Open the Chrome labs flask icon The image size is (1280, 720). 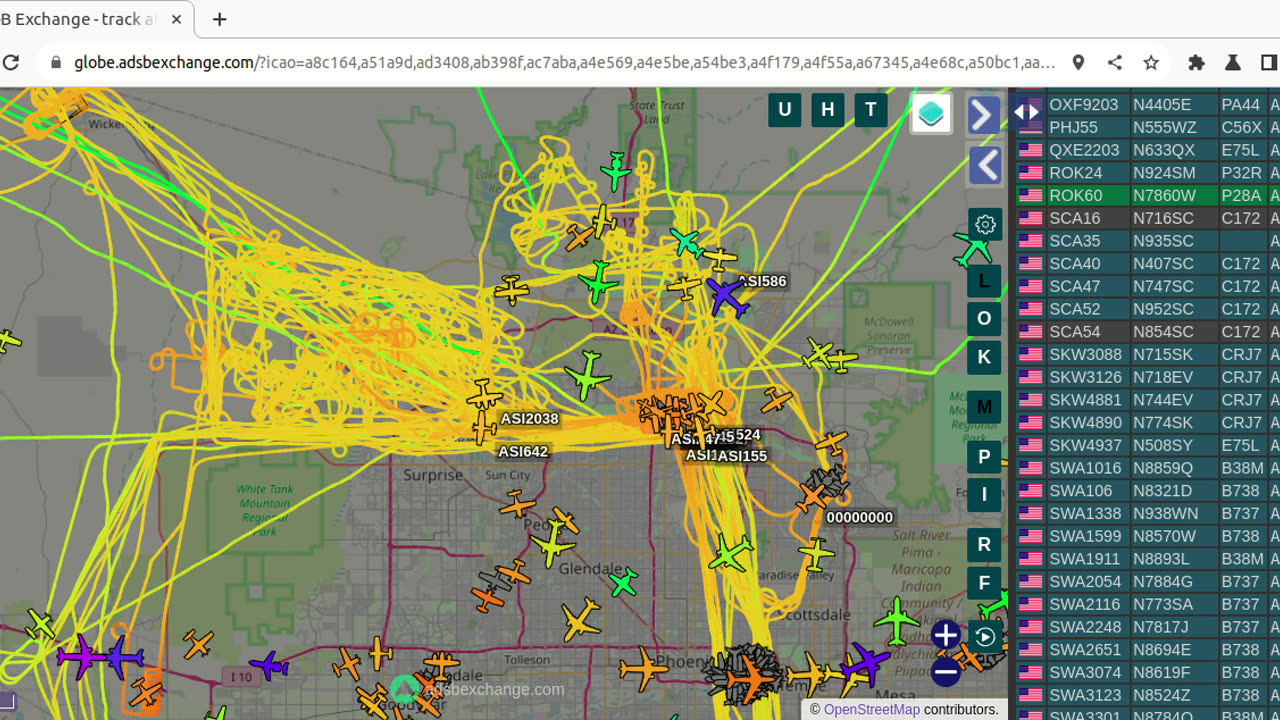[1232, 62]
